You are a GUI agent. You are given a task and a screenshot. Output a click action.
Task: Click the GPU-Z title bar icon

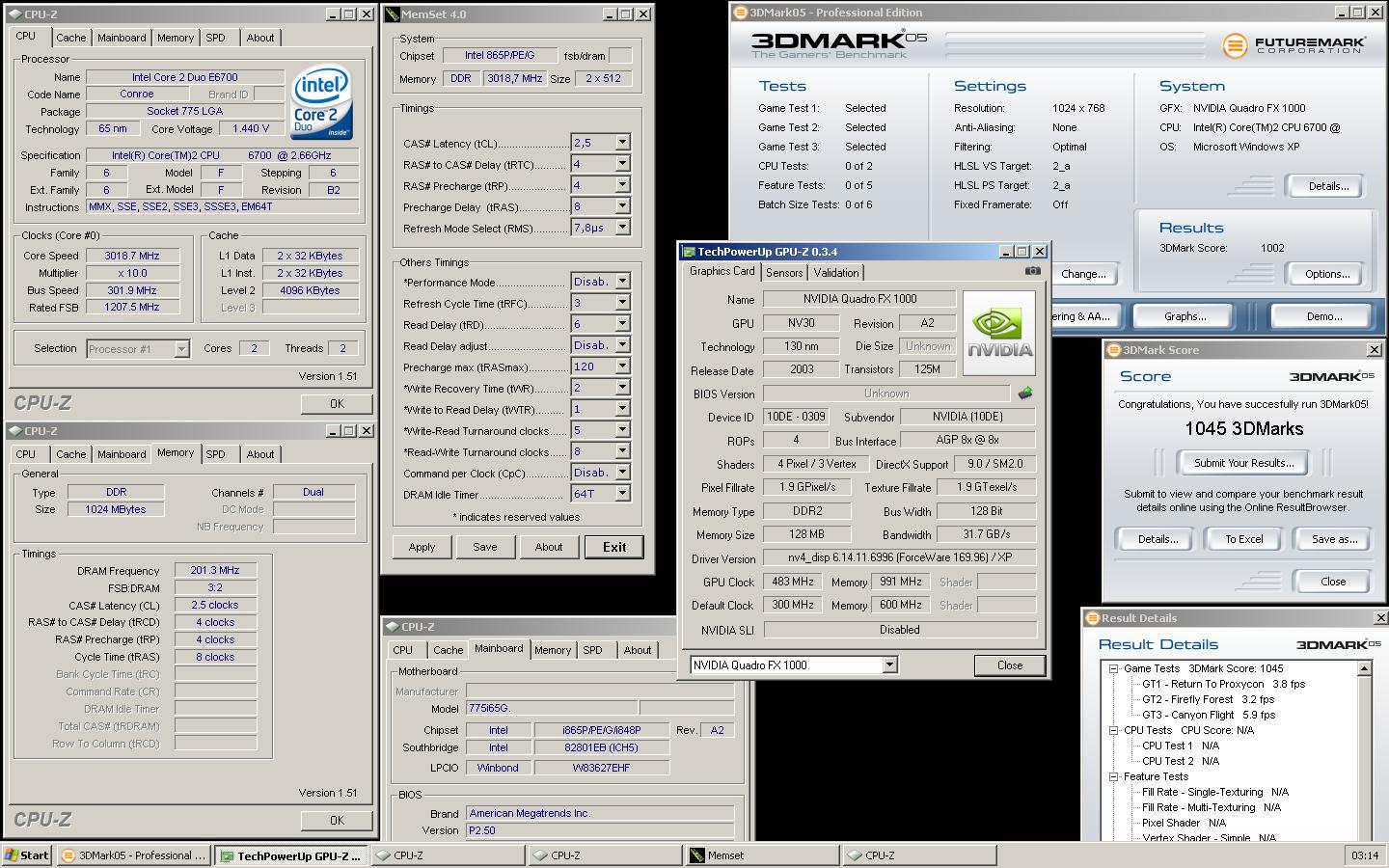click(689, 252)
